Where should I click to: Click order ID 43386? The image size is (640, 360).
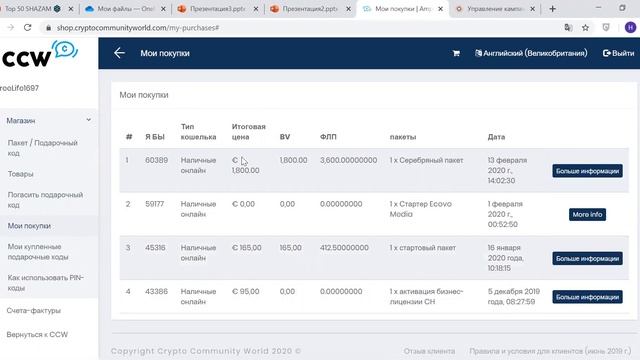pos(156,291)
